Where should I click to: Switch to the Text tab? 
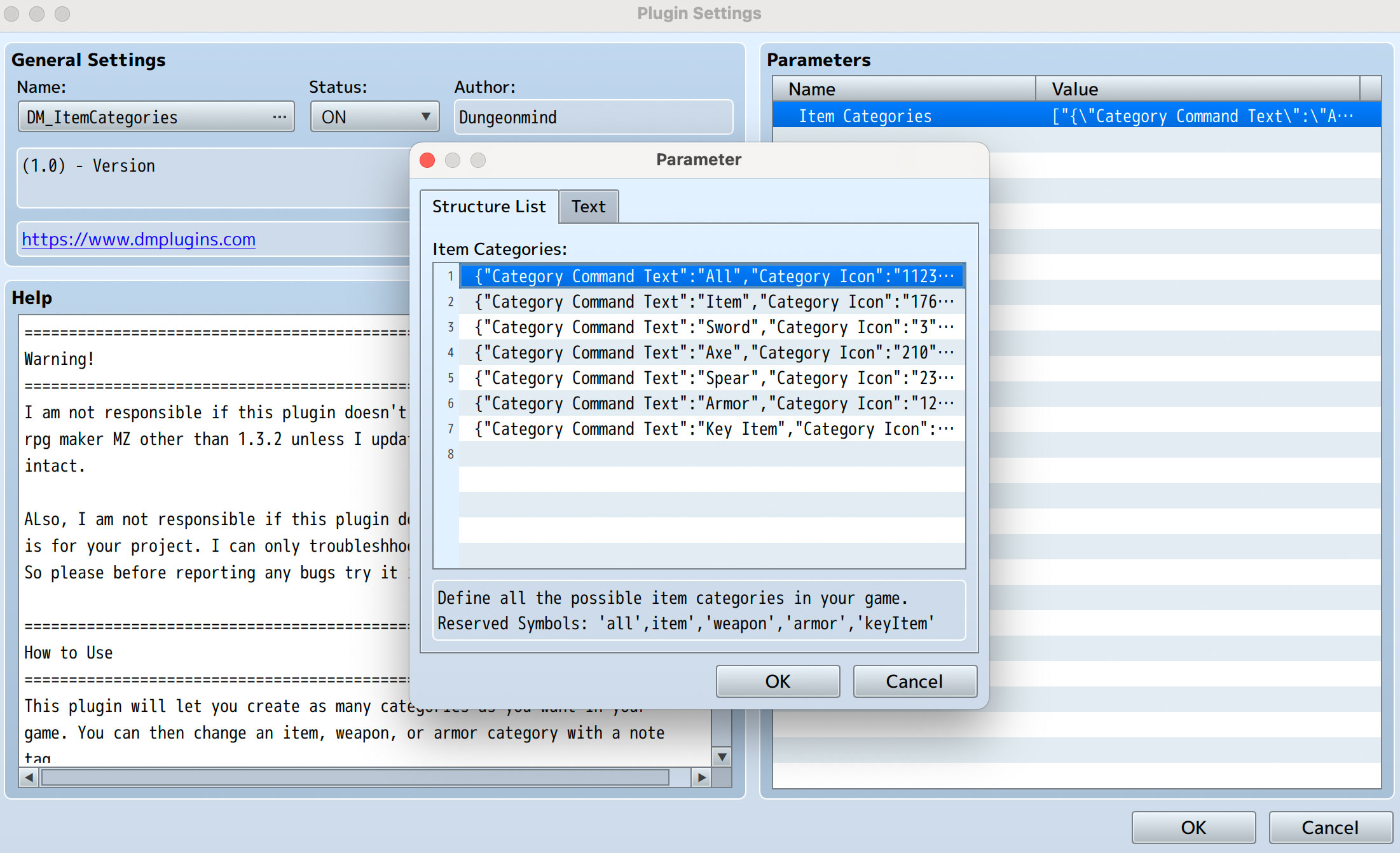(x=588, y=207)
